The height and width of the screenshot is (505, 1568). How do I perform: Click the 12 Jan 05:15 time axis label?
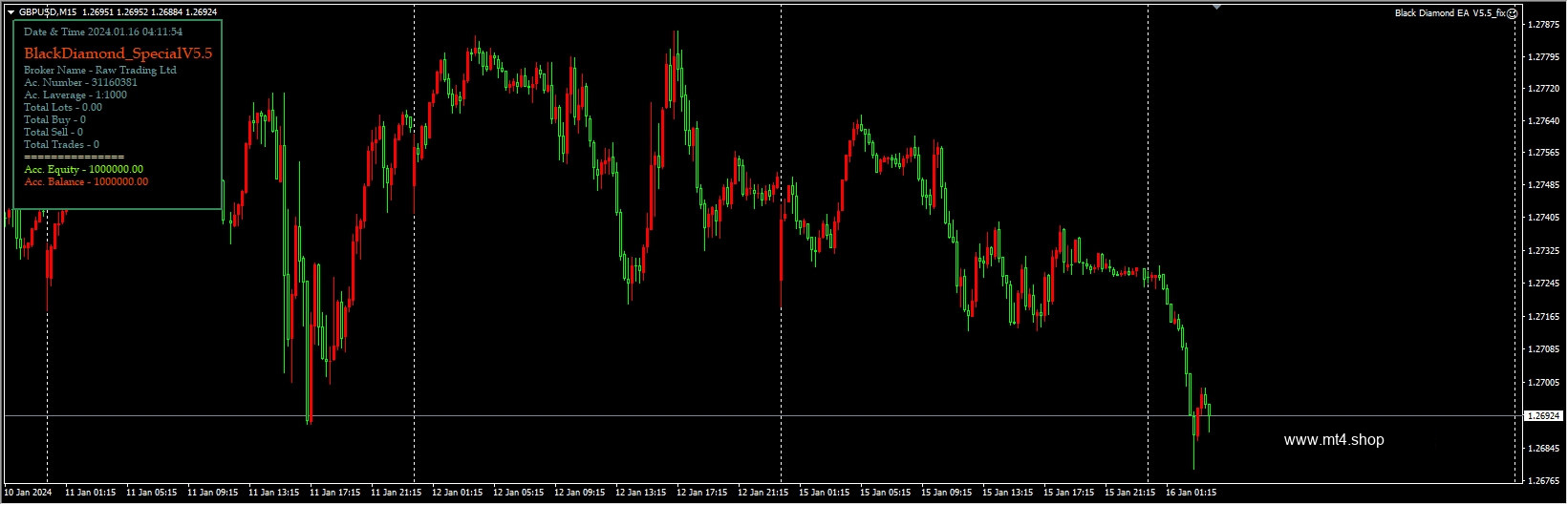pos(519,494)
